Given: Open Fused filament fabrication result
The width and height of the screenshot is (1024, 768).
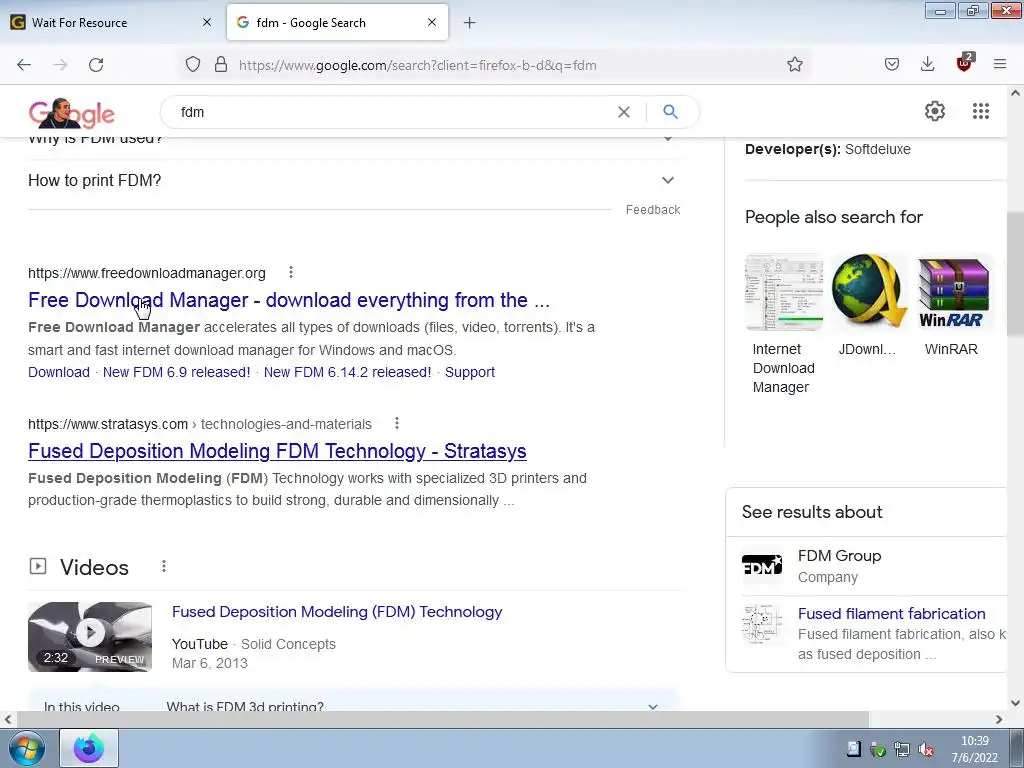Looking at the screenshot, I should 891,614.
